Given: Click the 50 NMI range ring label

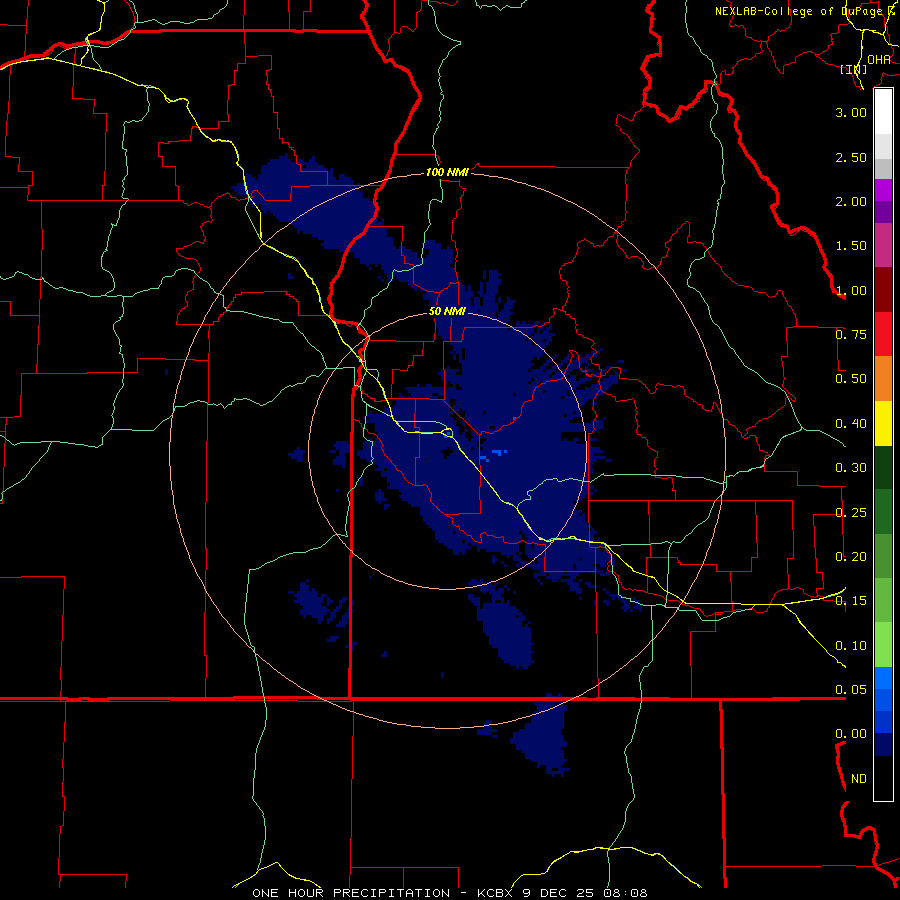Looking at the screenshot, I should click(447, 311).
